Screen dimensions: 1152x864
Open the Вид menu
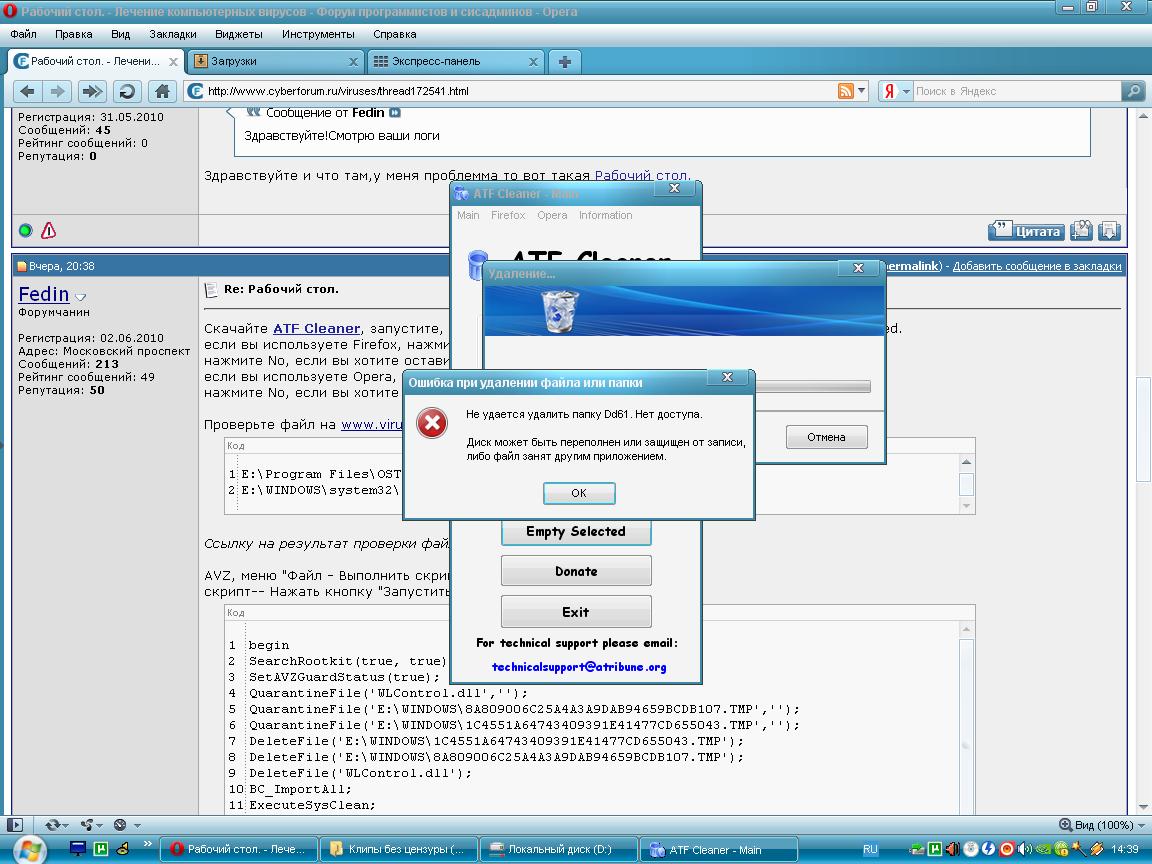(x=120, y=34)
